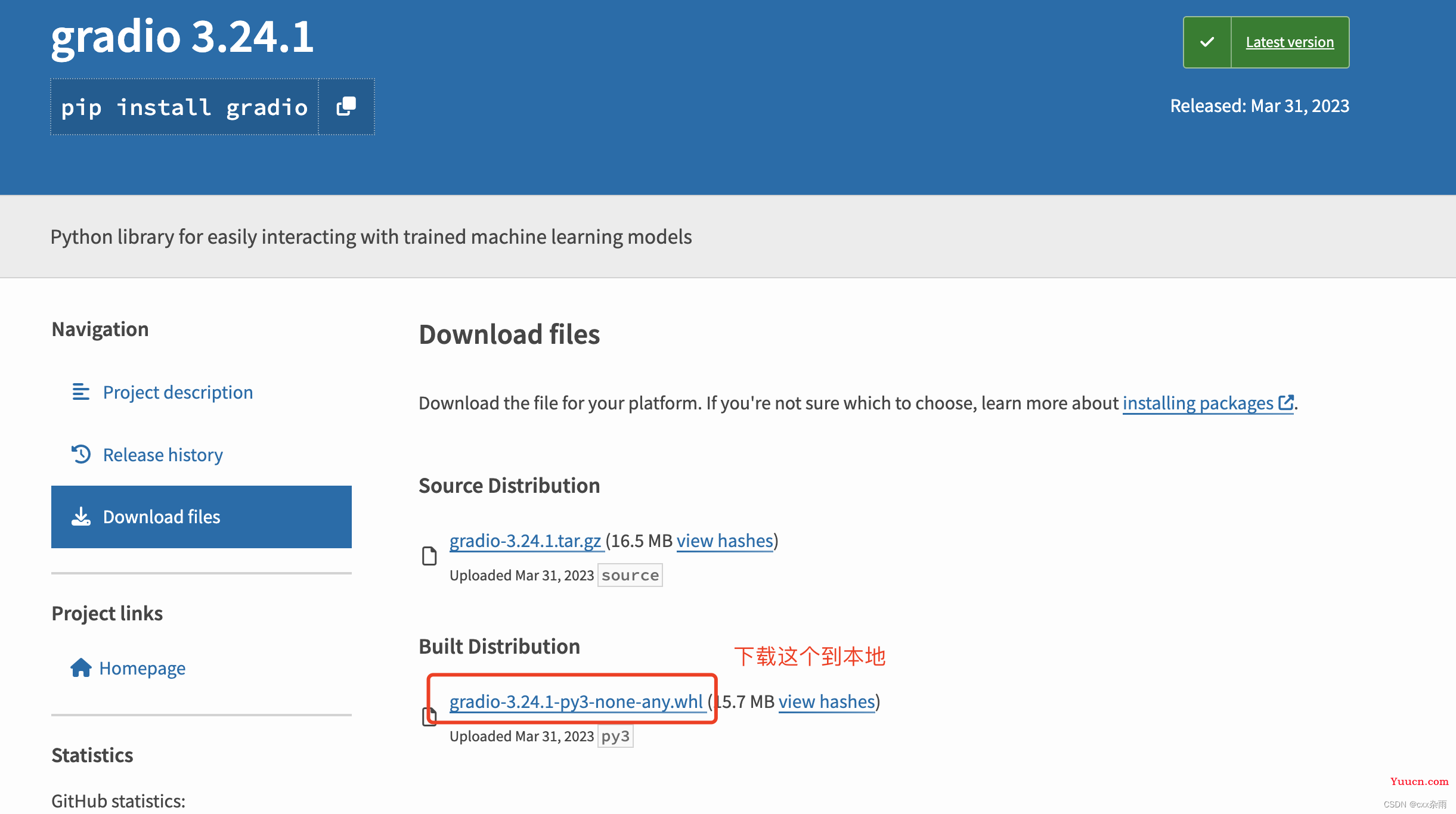Click file icon beside gradio tar.gz
The height and width of the screenshot is (814, 1456).
point(429,556)
